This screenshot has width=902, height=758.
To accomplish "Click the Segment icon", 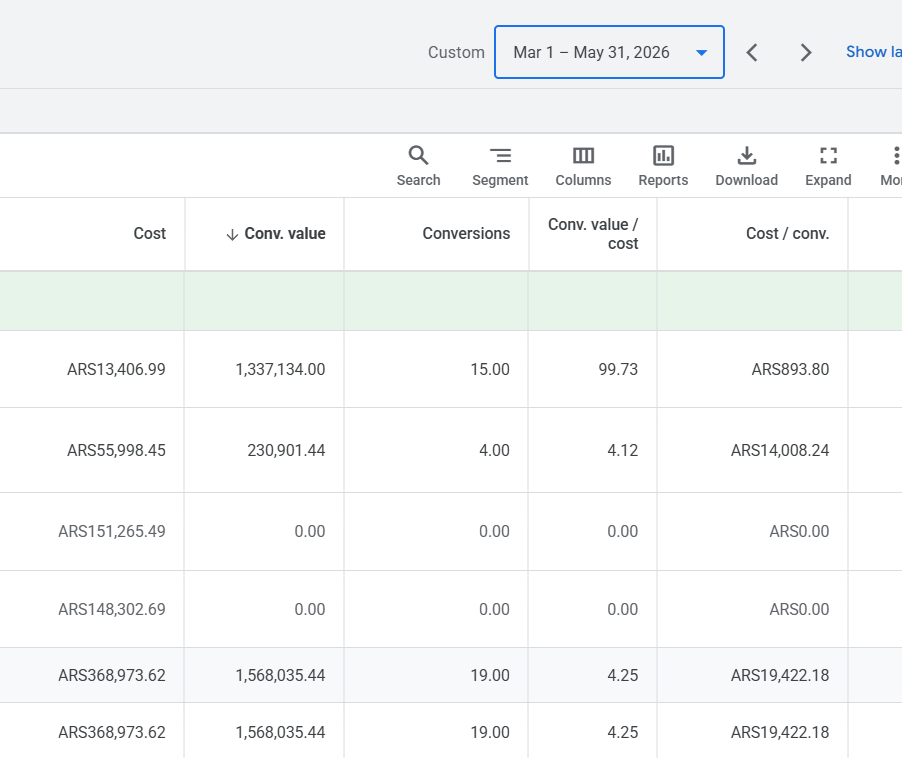I will [x=500, y=166].
